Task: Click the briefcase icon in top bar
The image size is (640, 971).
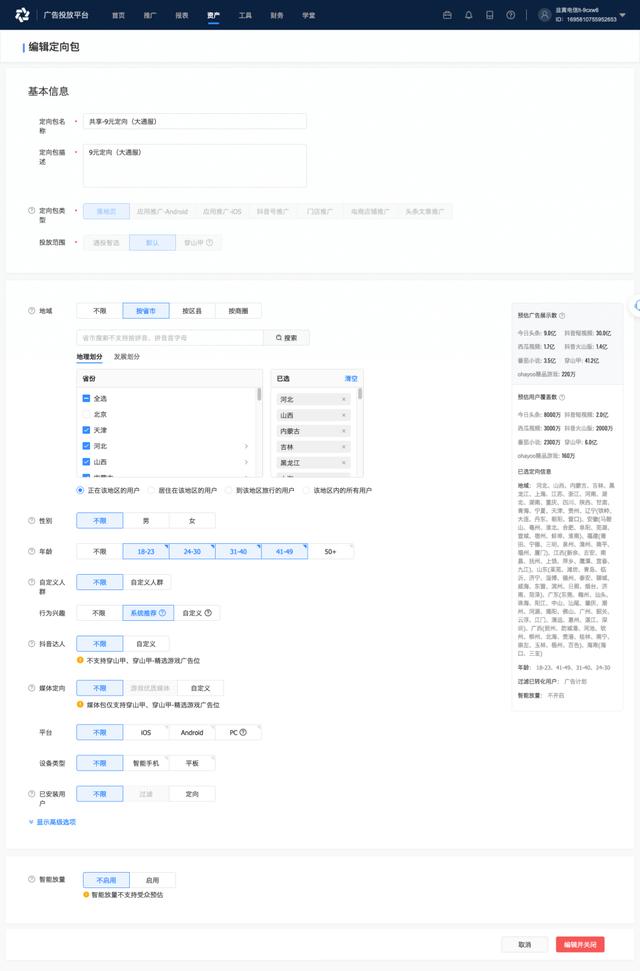Action: 447,15
